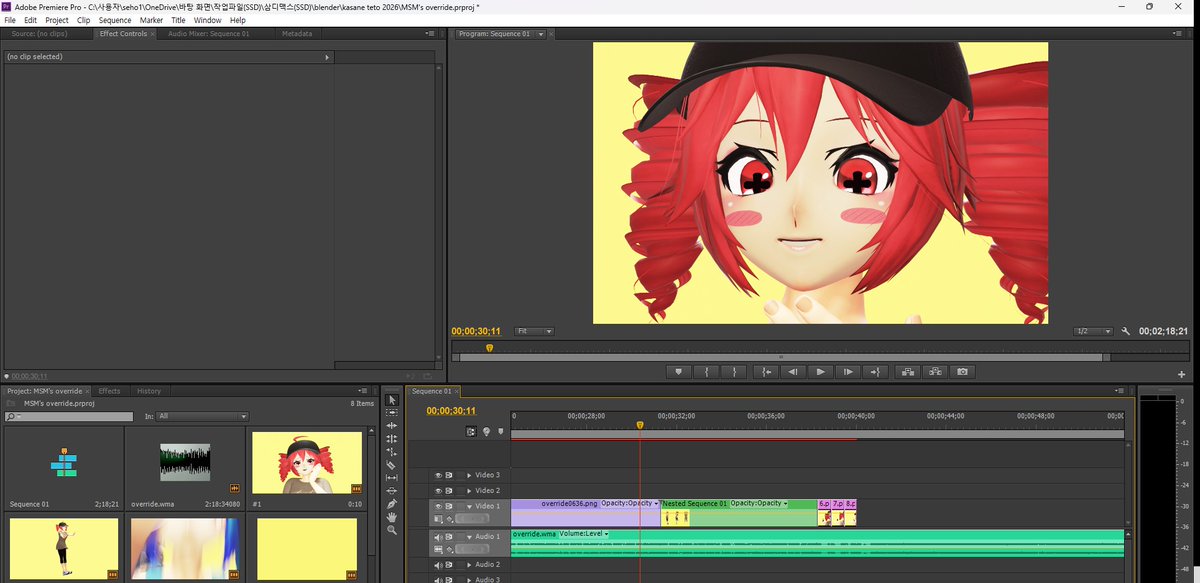Click the Program Monitor playhead marker

pyautogui.click(x=489, y=348)
